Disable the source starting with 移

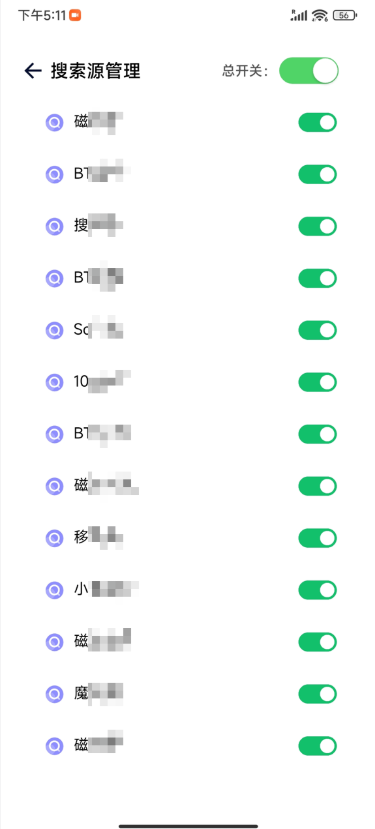click(x=317, y=538)
